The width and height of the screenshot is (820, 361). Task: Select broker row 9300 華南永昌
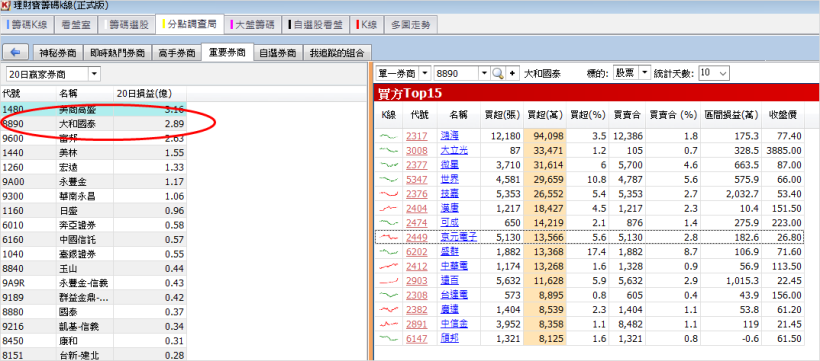click(93, 197)
